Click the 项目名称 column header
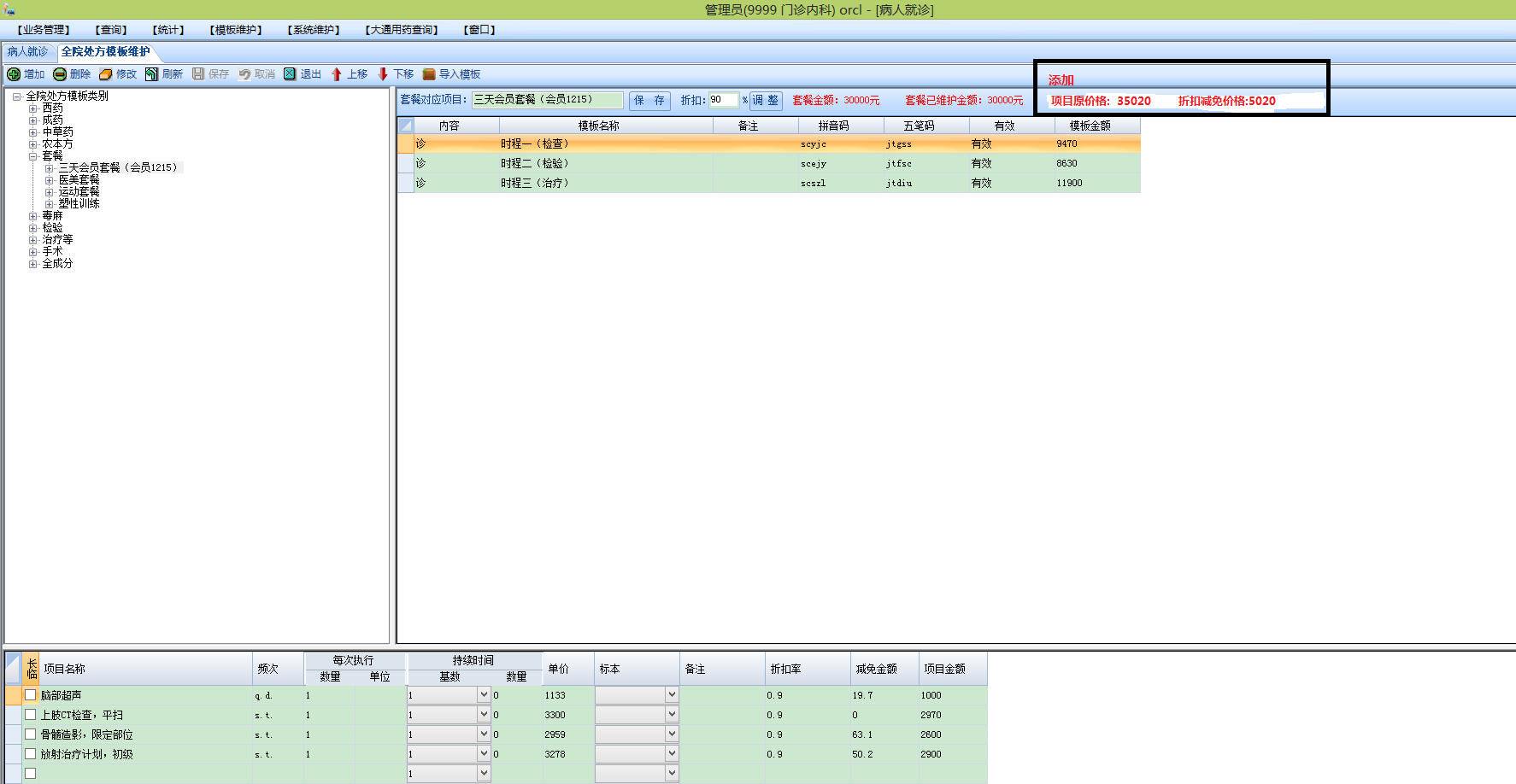Image resolution: width=1516 pixels, height=784 pixels. pos(146,669)
